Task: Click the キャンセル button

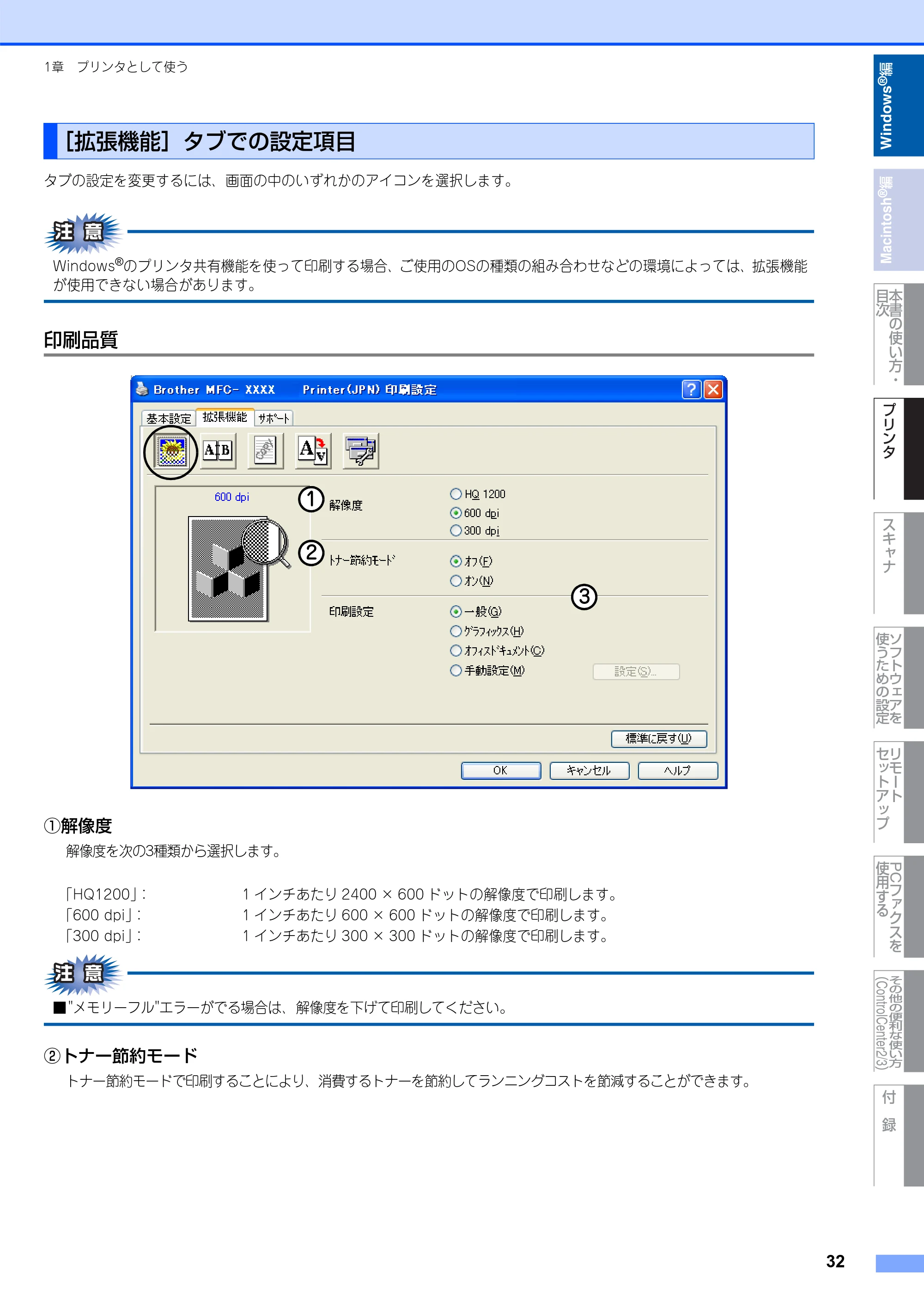Action: click(589, 770)
